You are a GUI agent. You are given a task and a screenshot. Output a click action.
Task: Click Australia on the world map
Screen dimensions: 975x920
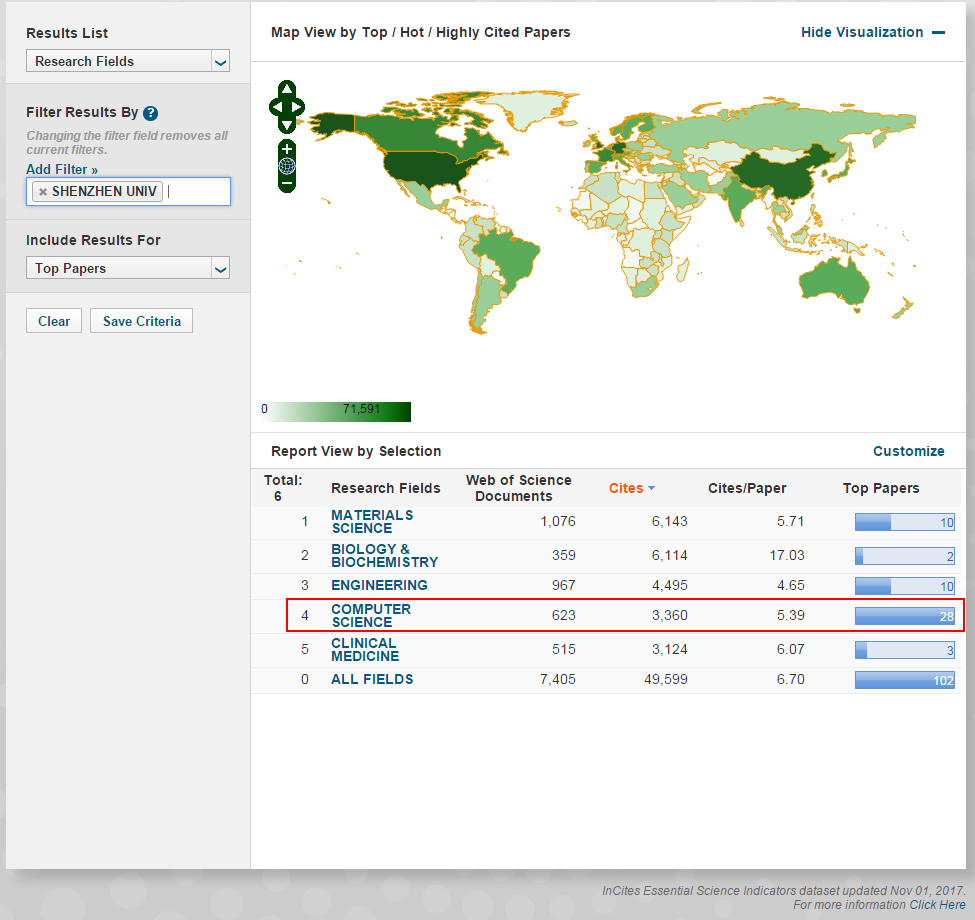coord(833,283)
